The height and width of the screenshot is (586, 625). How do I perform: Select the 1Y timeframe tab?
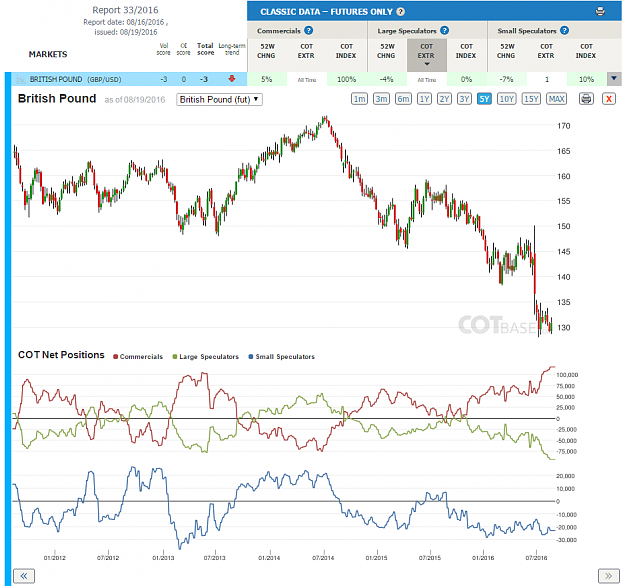click(x=425, y=99)
